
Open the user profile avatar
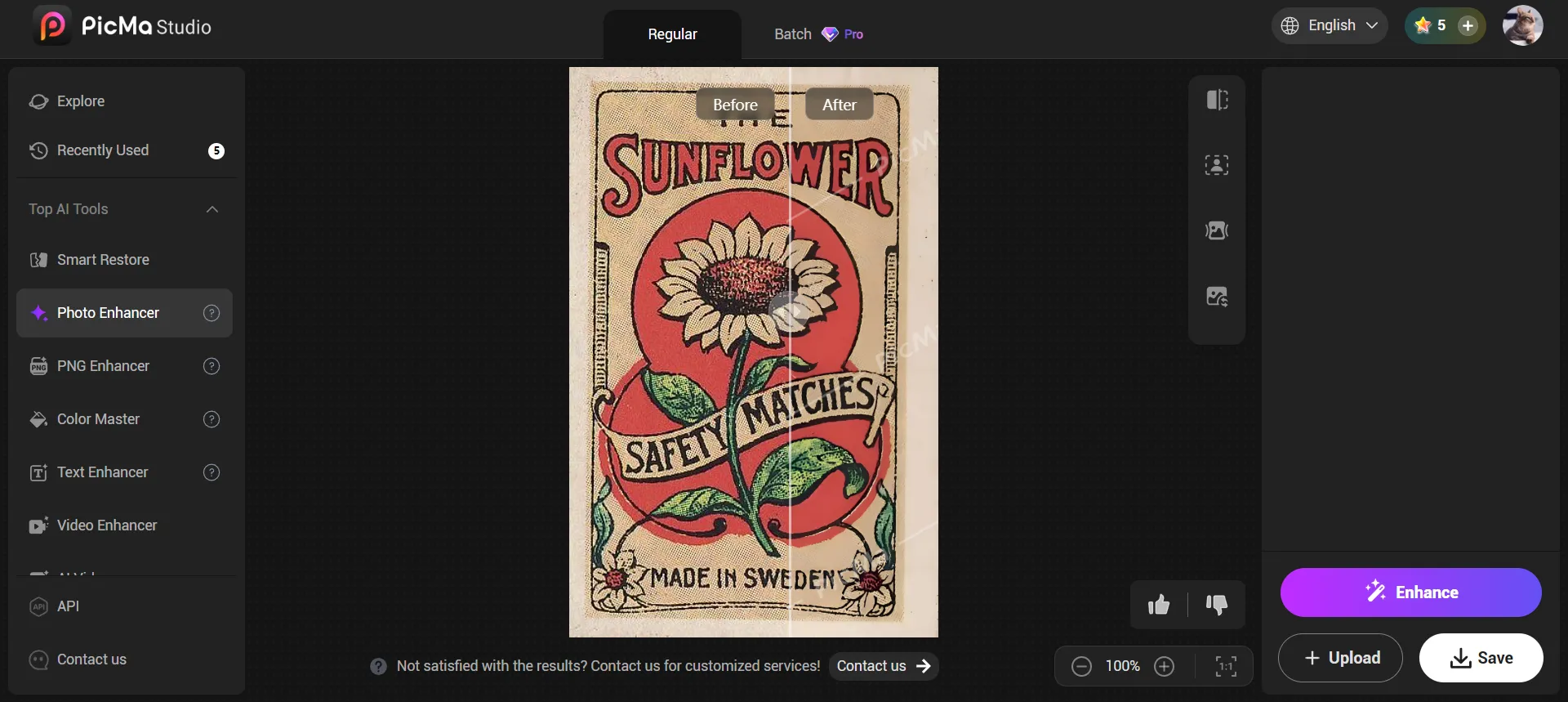click(x=1522, y=25)
